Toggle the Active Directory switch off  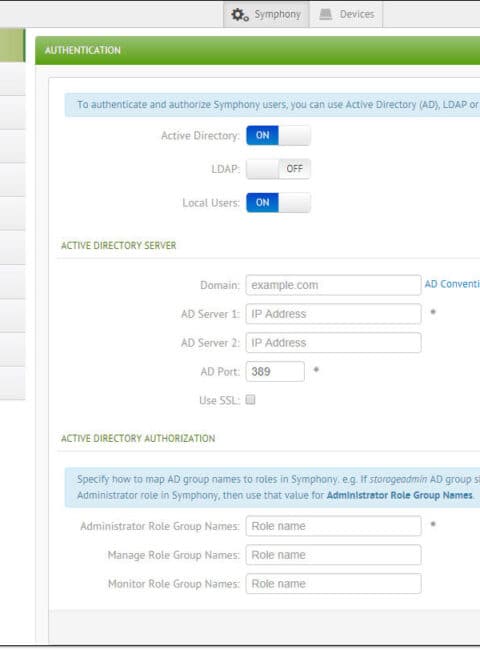[x=278, y=136]
